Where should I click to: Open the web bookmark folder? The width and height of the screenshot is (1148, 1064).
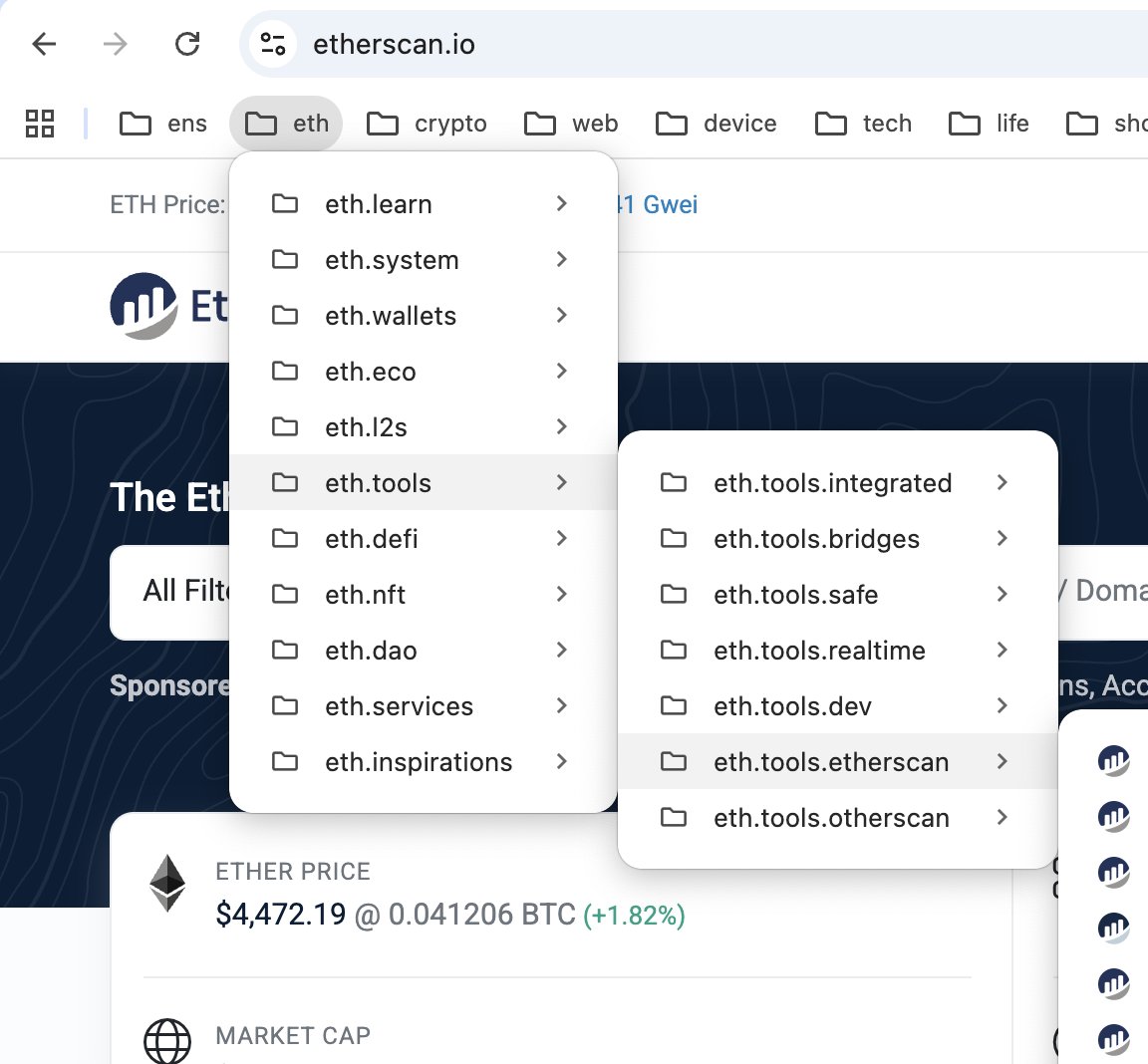[x=571, y=123]
